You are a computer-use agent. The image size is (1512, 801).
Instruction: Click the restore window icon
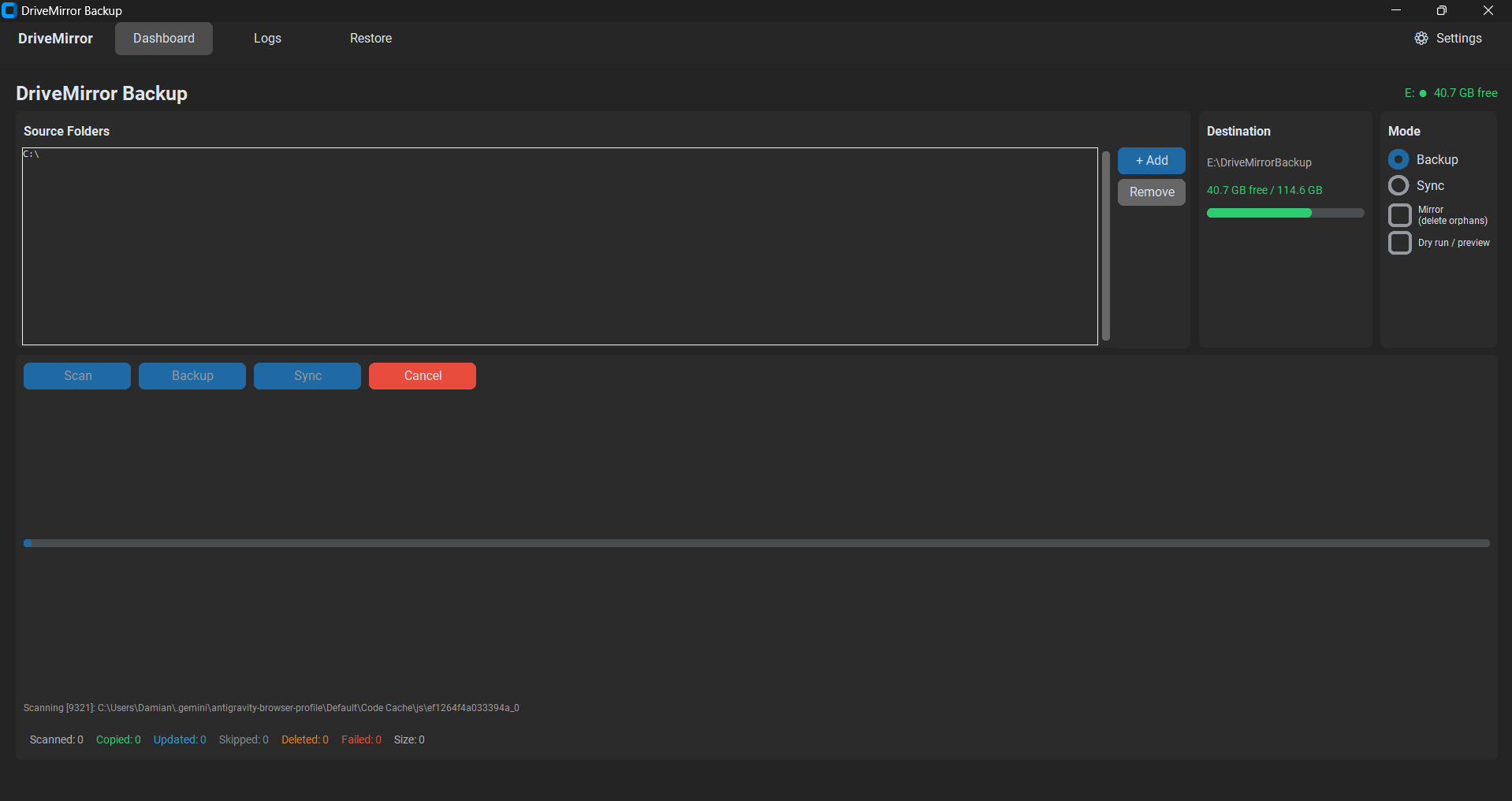pos(1442,10)
